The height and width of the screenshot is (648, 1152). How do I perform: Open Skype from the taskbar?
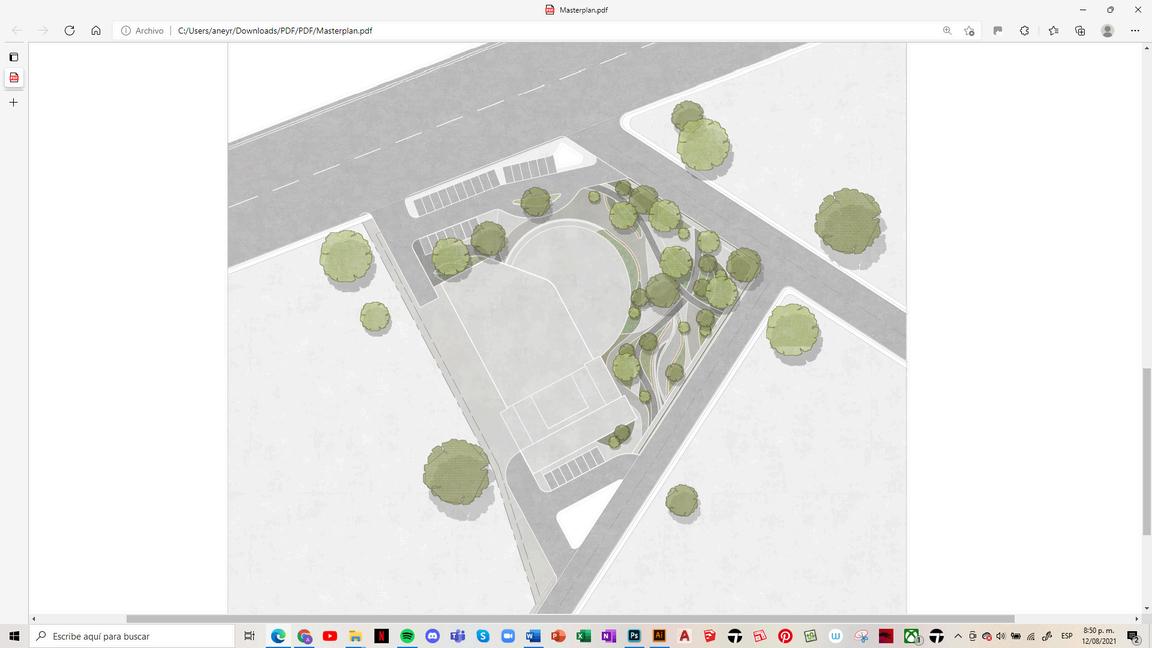pyautogui.click(x=483, y=636)
